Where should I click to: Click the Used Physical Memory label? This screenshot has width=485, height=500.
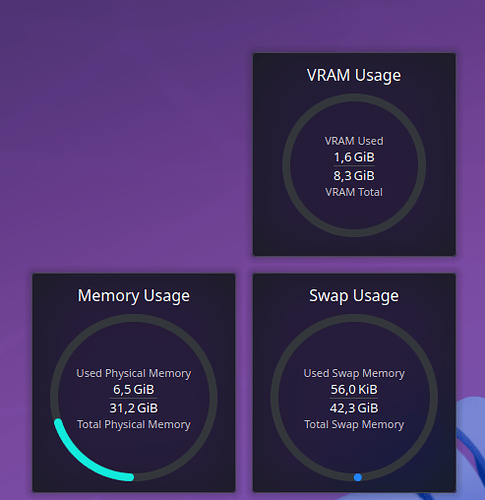(x=134, y=373)
